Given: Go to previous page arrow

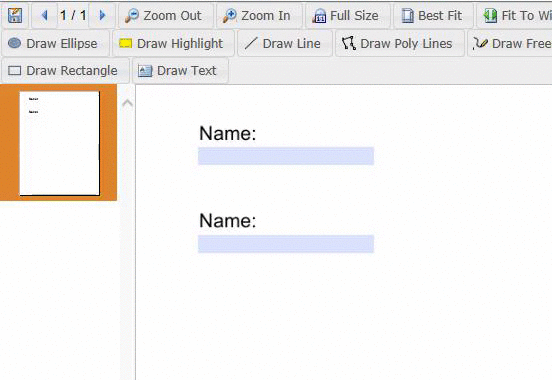Looking at the screenshot, I should pyautogui.click(x=44, y=15).
